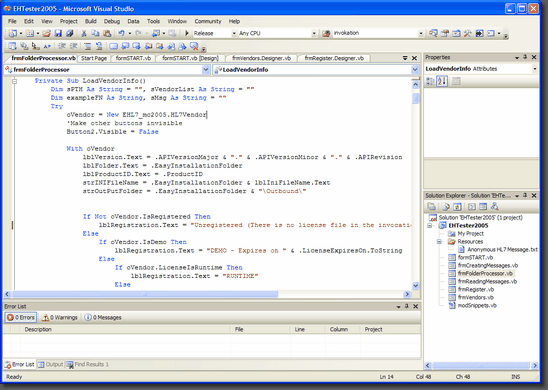This screenshot has height=390, width=548.
Task: Click the Categorized icon in Properties panel
Action: click(x=431, y=81)
